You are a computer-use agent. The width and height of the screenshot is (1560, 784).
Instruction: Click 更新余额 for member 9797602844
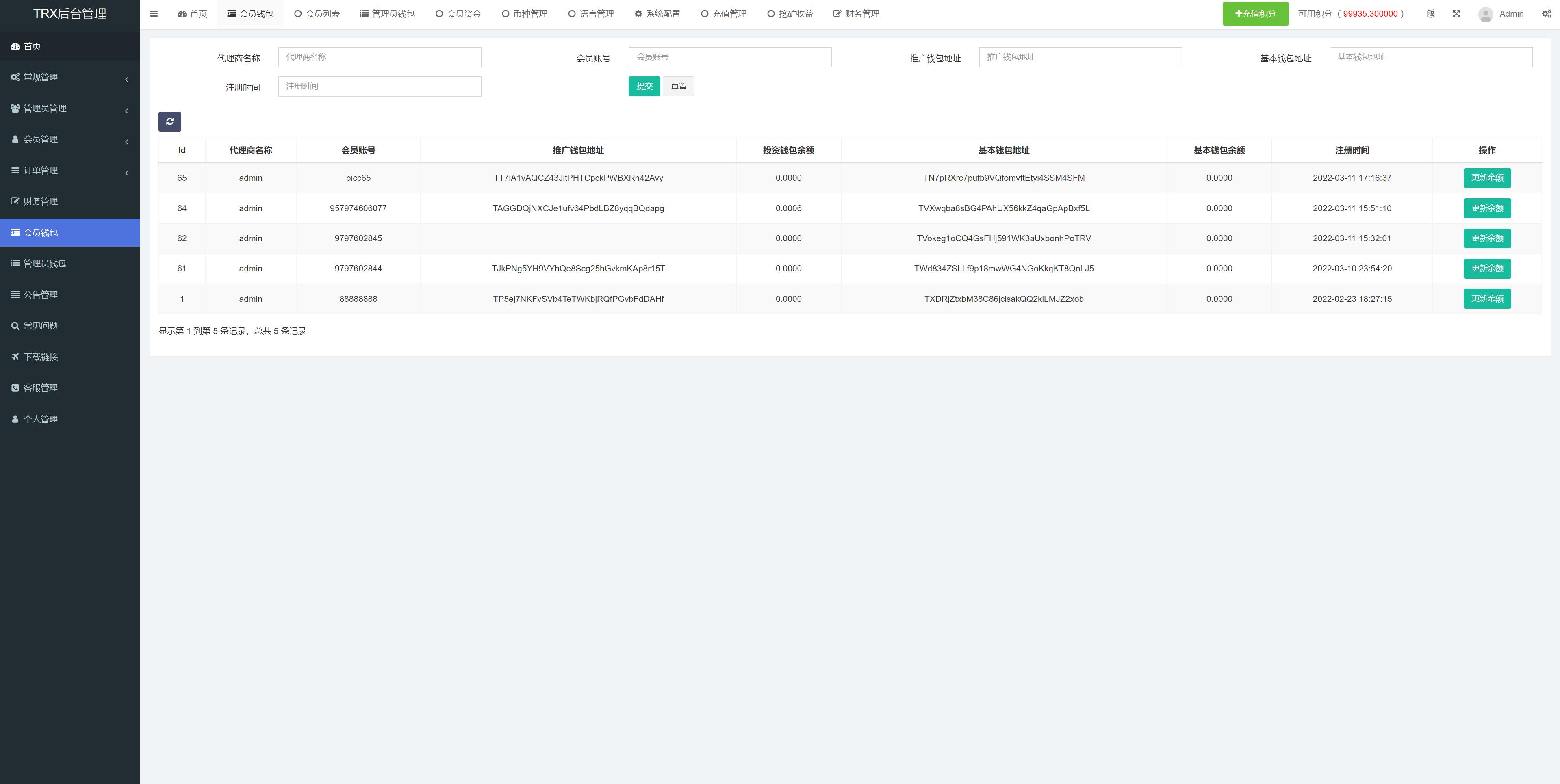pos(1487,269)
